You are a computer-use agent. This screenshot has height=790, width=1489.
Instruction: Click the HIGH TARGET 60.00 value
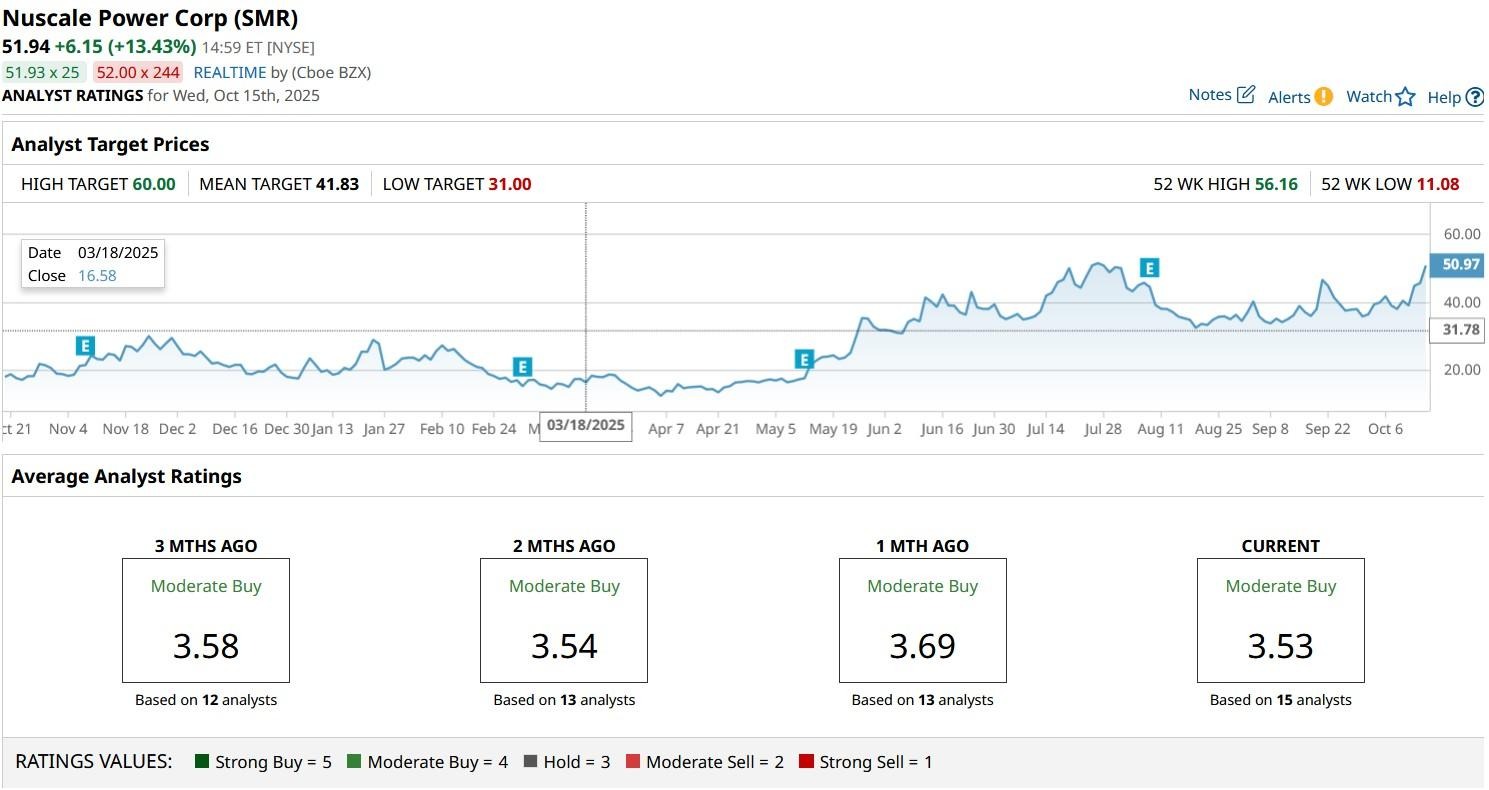pyautogui.click(x=154, y=184)
